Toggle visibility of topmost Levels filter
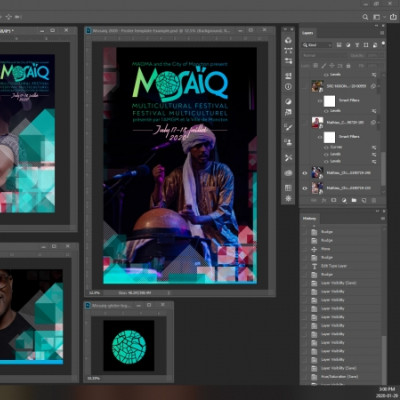400x400 pixels. [x=326, y=75]
